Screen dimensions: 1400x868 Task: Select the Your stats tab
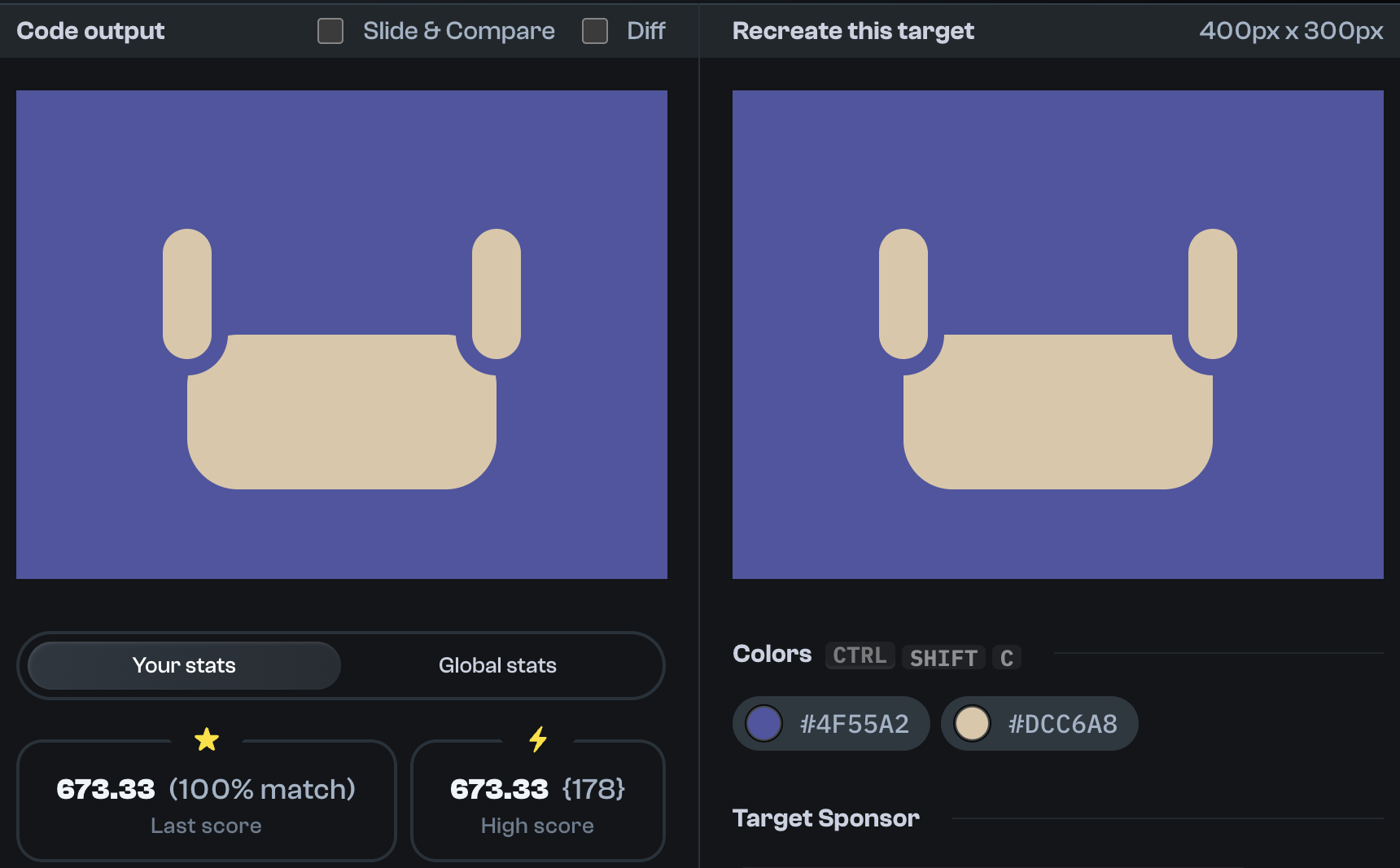[x=185, y=665]
